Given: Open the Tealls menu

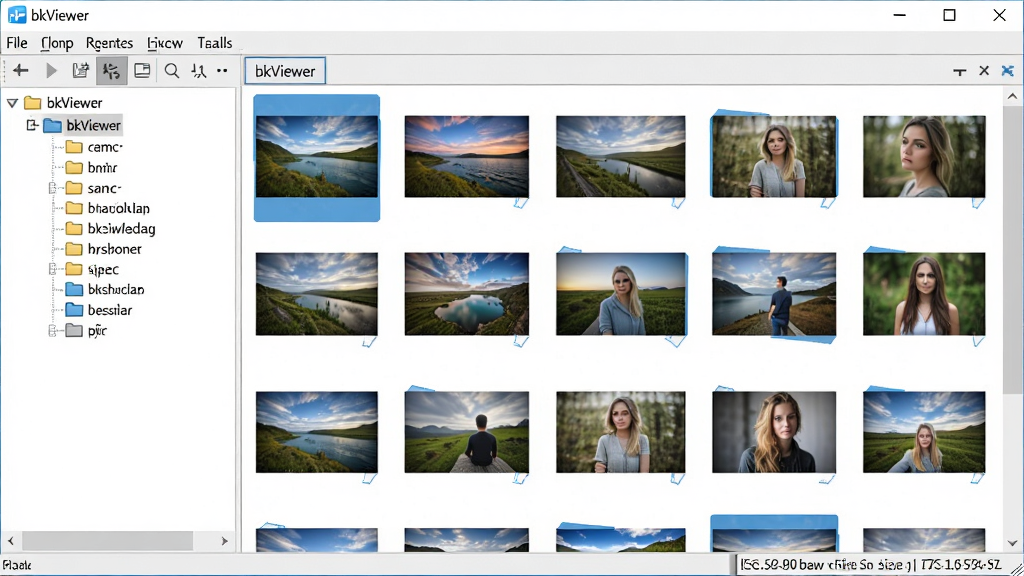Looking at the screenshot, I should (215, 43).
